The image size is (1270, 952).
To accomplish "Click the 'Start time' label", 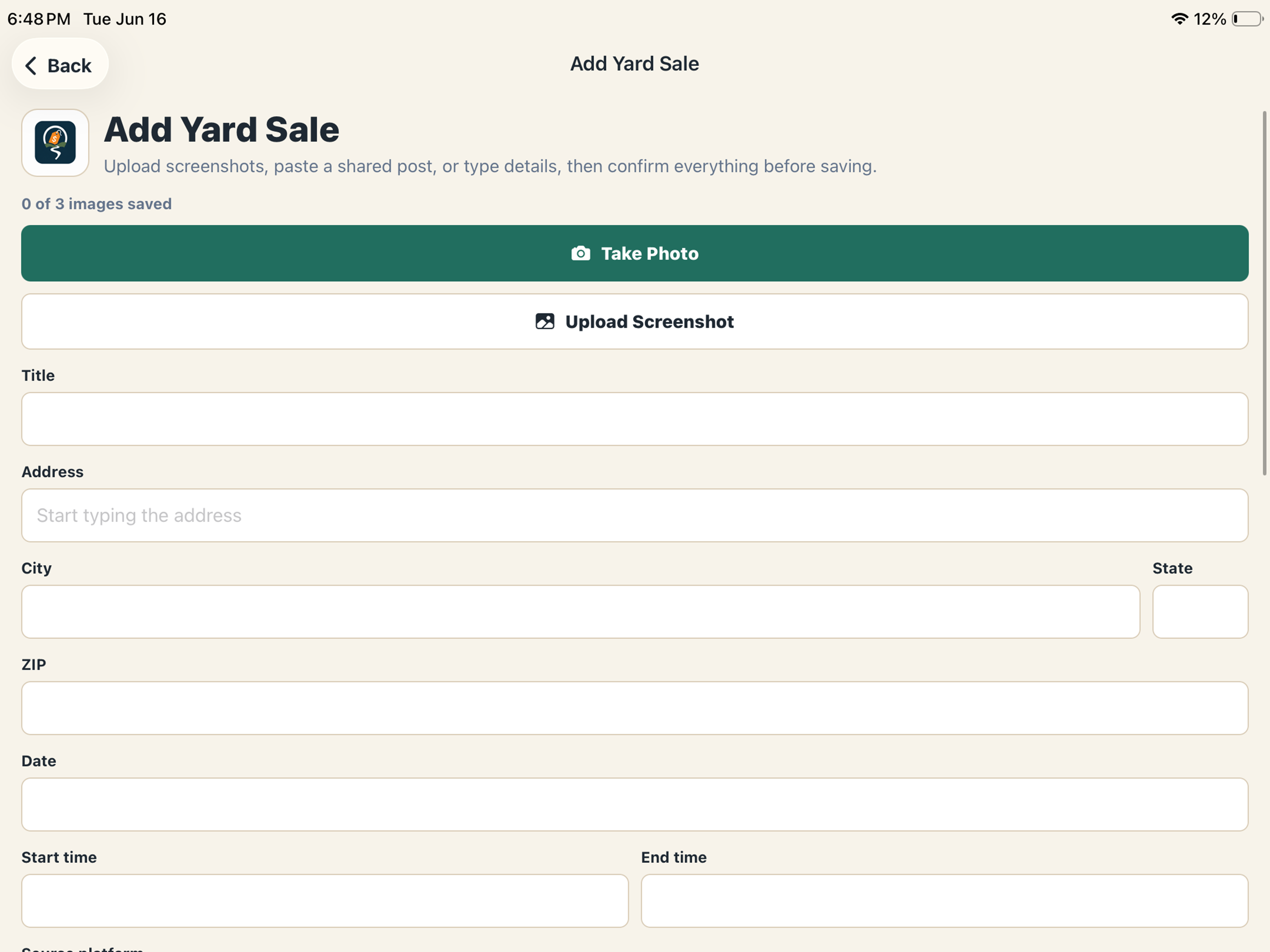I will pyautogui.click(x=59, y=858).
